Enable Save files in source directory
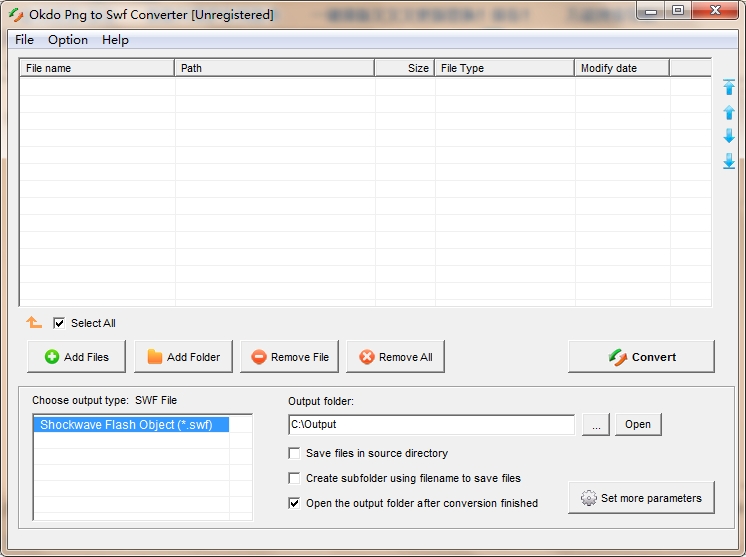The height and width of the screenshot is (557, 746). 294,453
